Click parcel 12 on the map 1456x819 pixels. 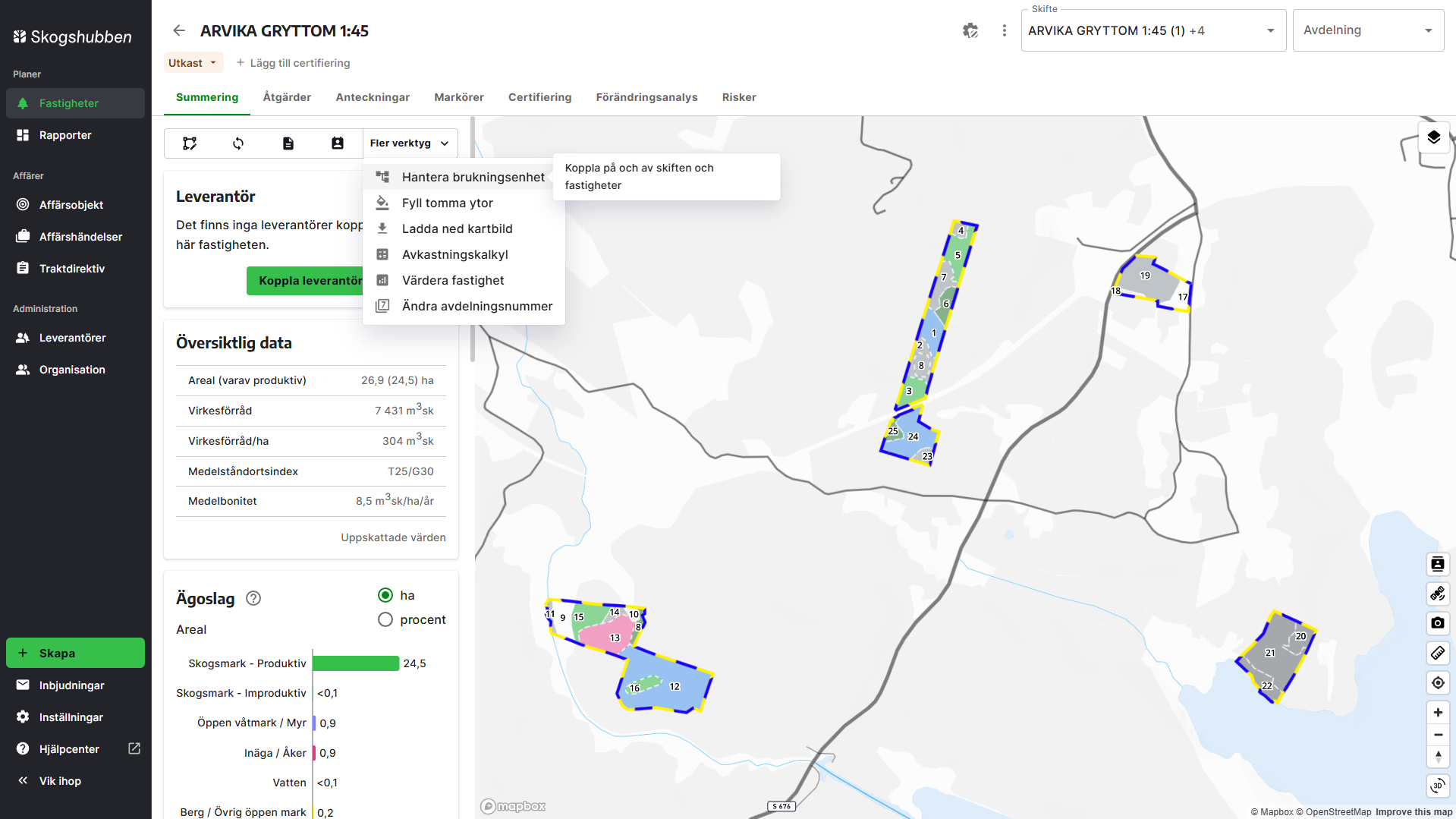[675, 687]
